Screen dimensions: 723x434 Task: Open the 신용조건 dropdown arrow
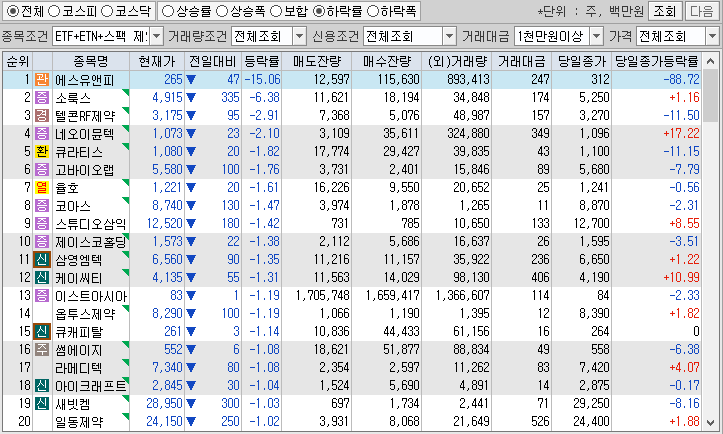point(450,36)
